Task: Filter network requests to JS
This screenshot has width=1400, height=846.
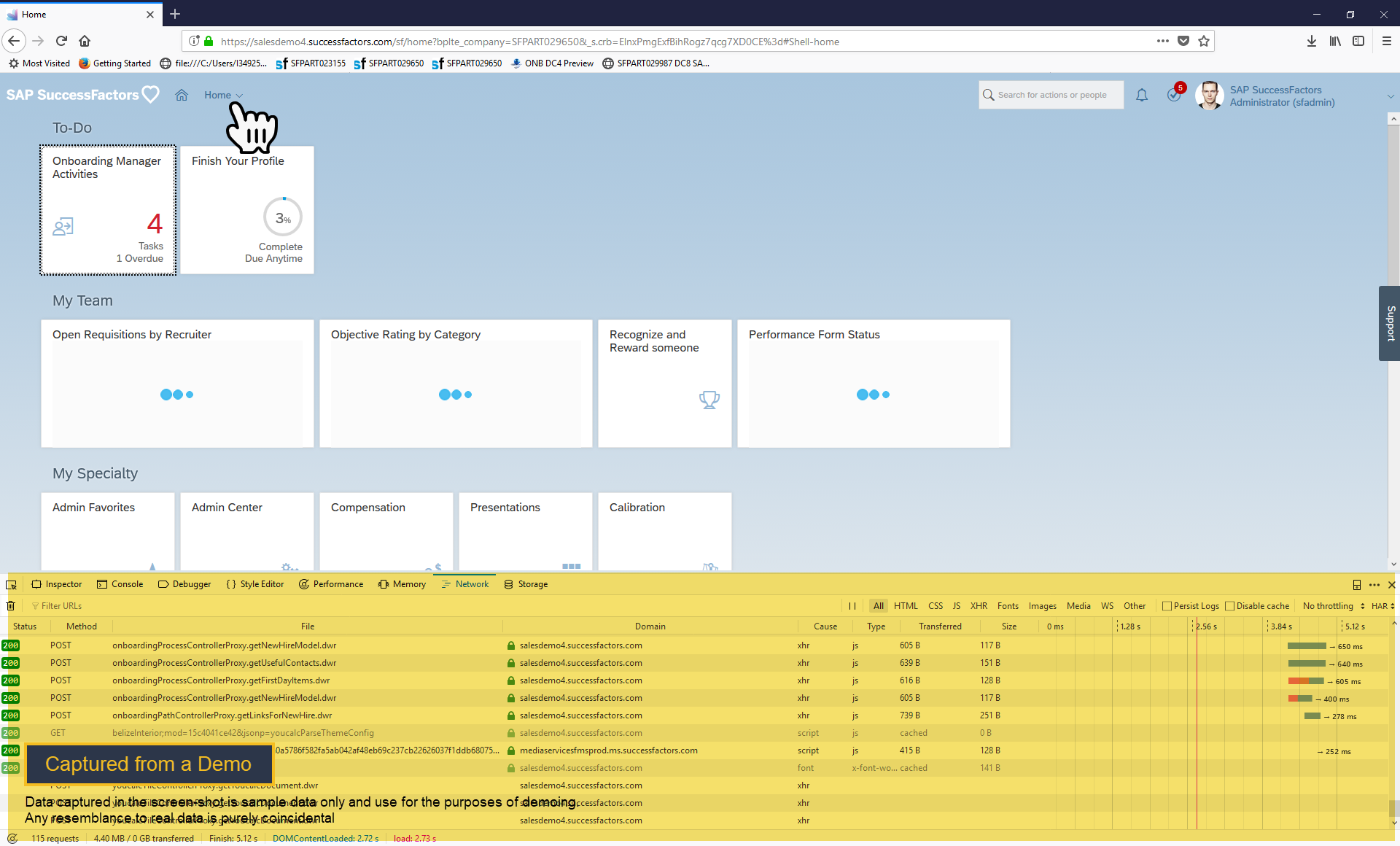Action: point(957,606)
